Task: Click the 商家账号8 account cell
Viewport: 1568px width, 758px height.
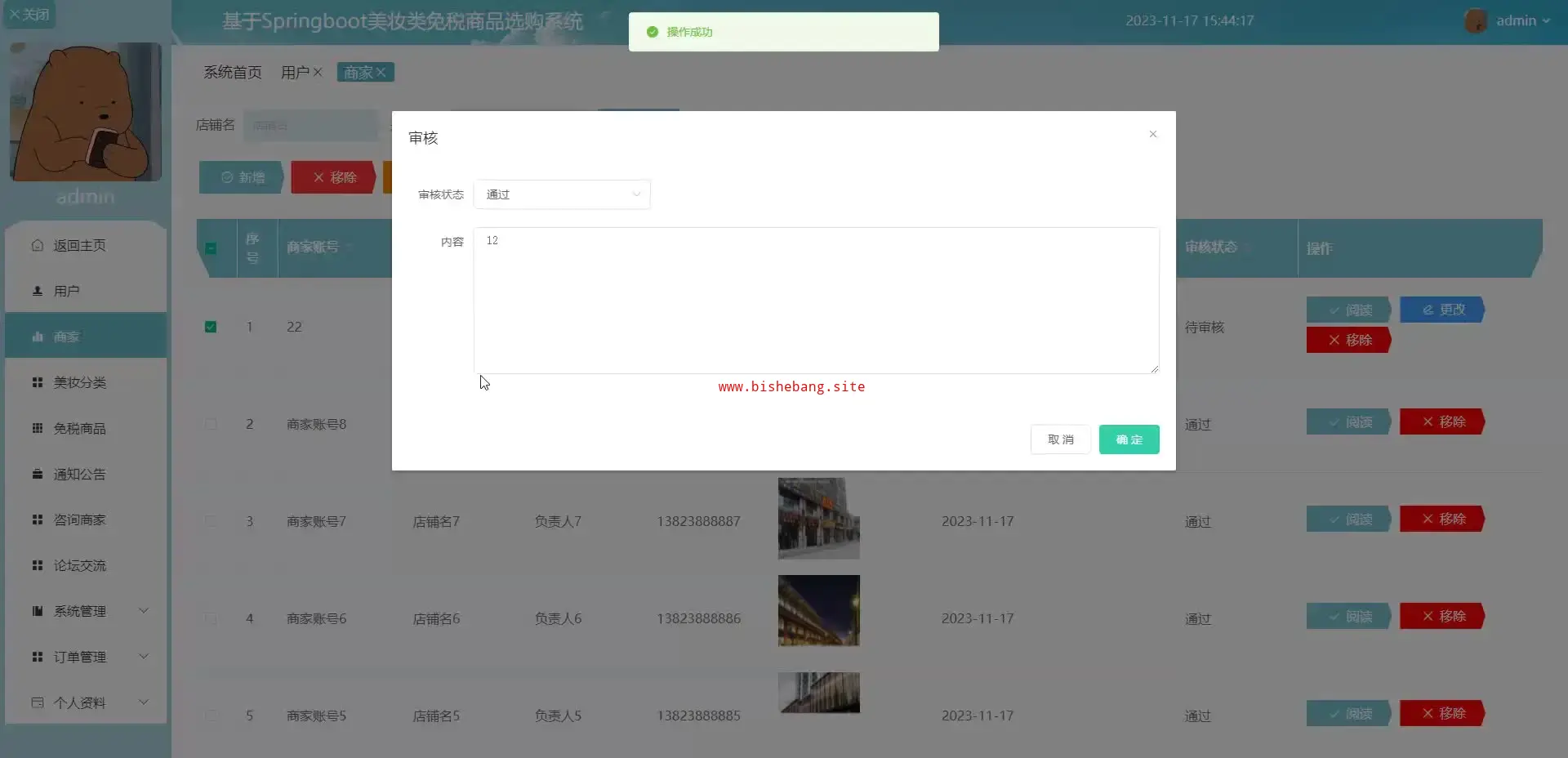Action: click(317, 424)
